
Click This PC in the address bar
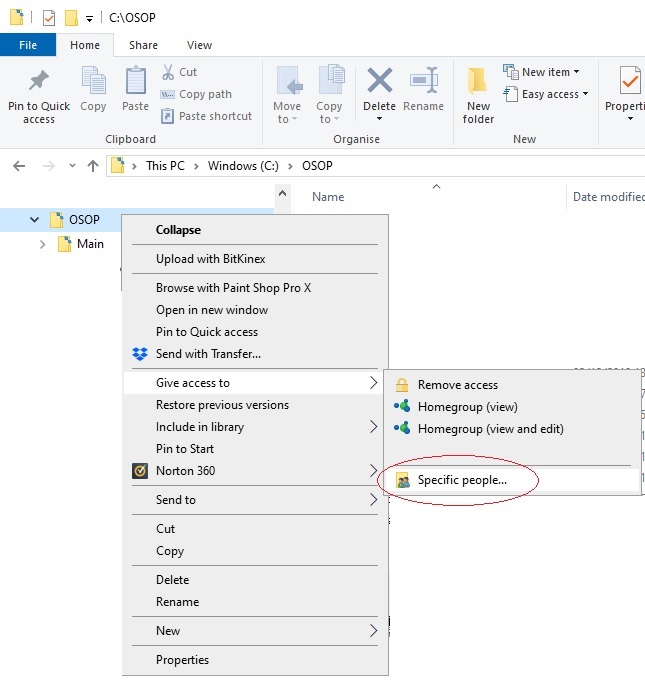point(165,166)
